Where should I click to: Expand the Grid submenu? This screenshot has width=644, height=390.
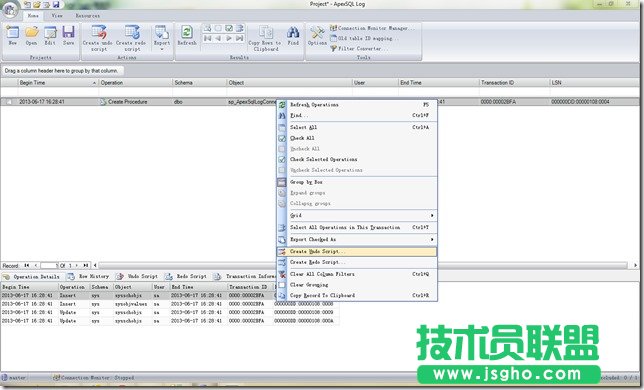pos(357,215)
